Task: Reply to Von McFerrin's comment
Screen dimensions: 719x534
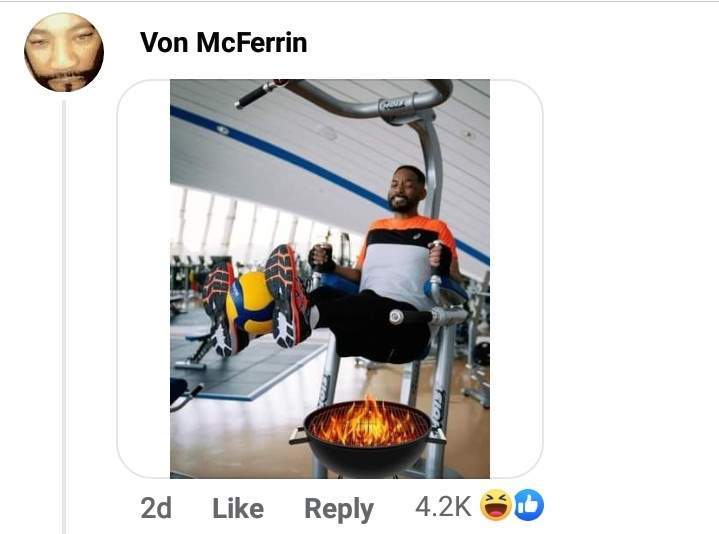Action: pos(339,508)
